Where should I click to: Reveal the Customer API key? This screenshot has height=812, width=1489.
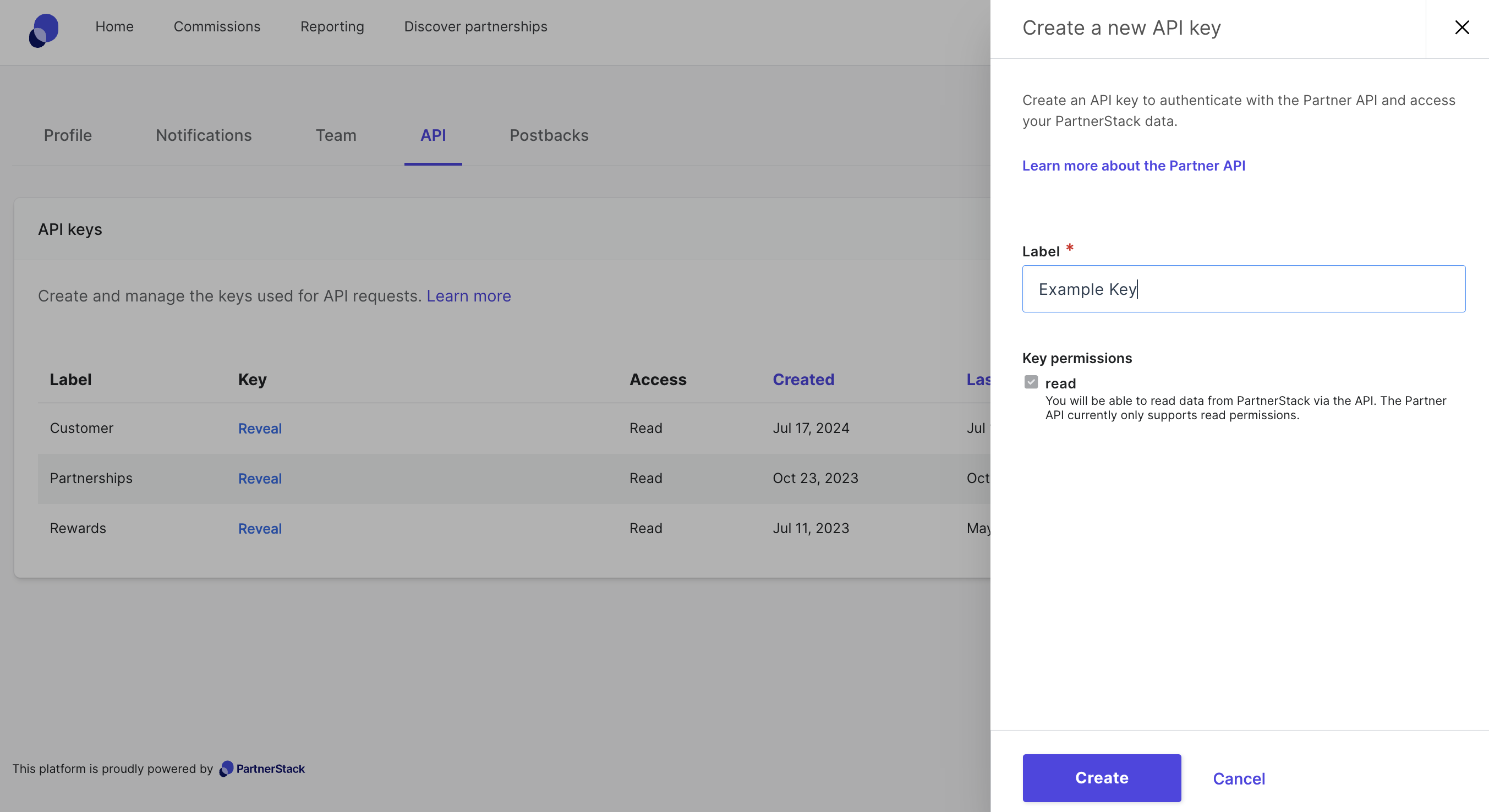click(260, 429)
